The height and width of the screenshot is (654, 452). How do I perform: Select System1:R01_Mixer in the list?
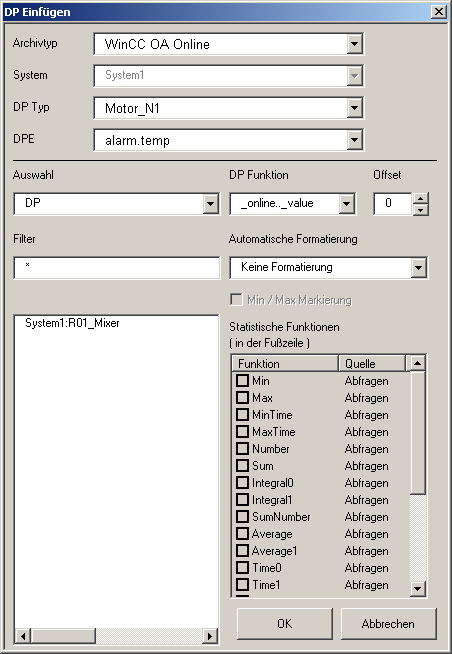(x=72, y=323)
